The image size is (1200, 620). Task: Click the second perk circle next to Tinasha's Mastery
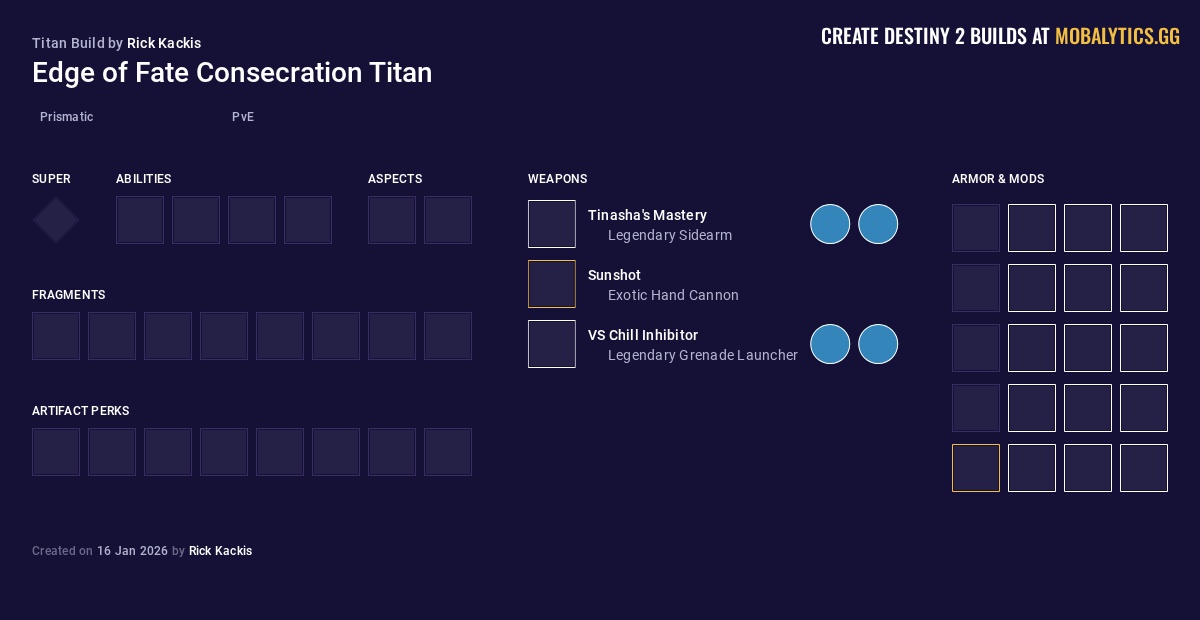(878, 224)
